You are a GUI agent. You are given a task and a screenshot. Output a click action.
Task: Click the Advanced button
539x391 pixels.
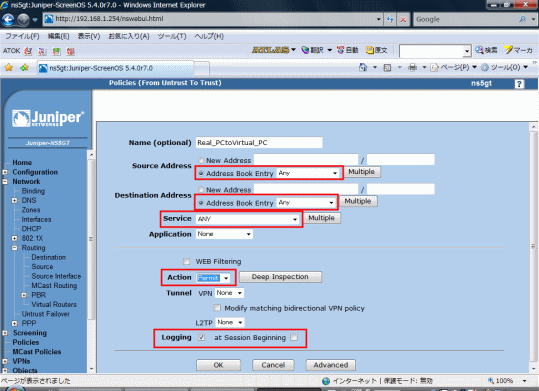[x=331, y=365]
